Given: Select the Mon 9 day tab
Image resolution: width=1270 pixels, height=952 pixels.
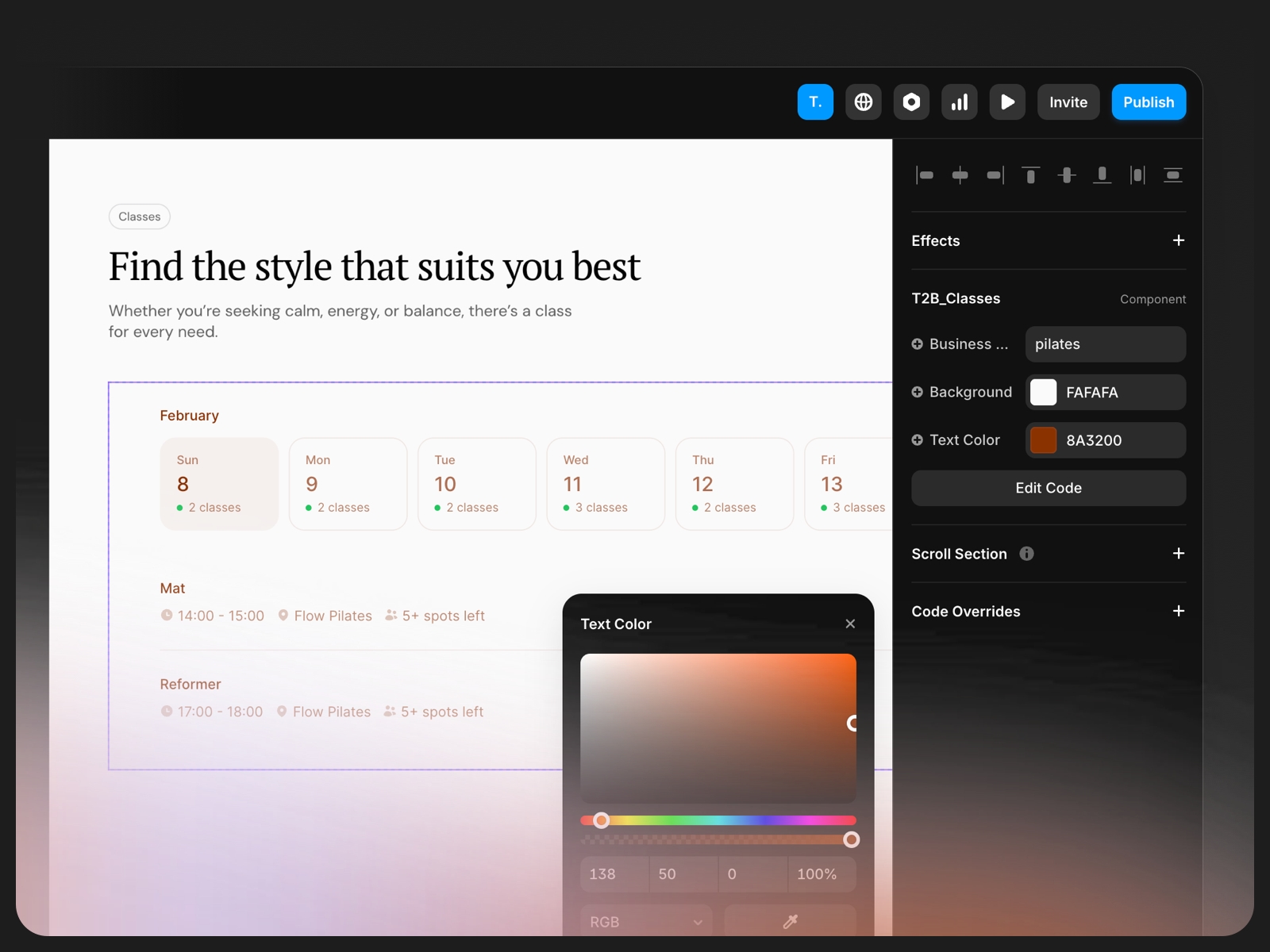Looking at the screenshot, I should (x=348, y=484).
